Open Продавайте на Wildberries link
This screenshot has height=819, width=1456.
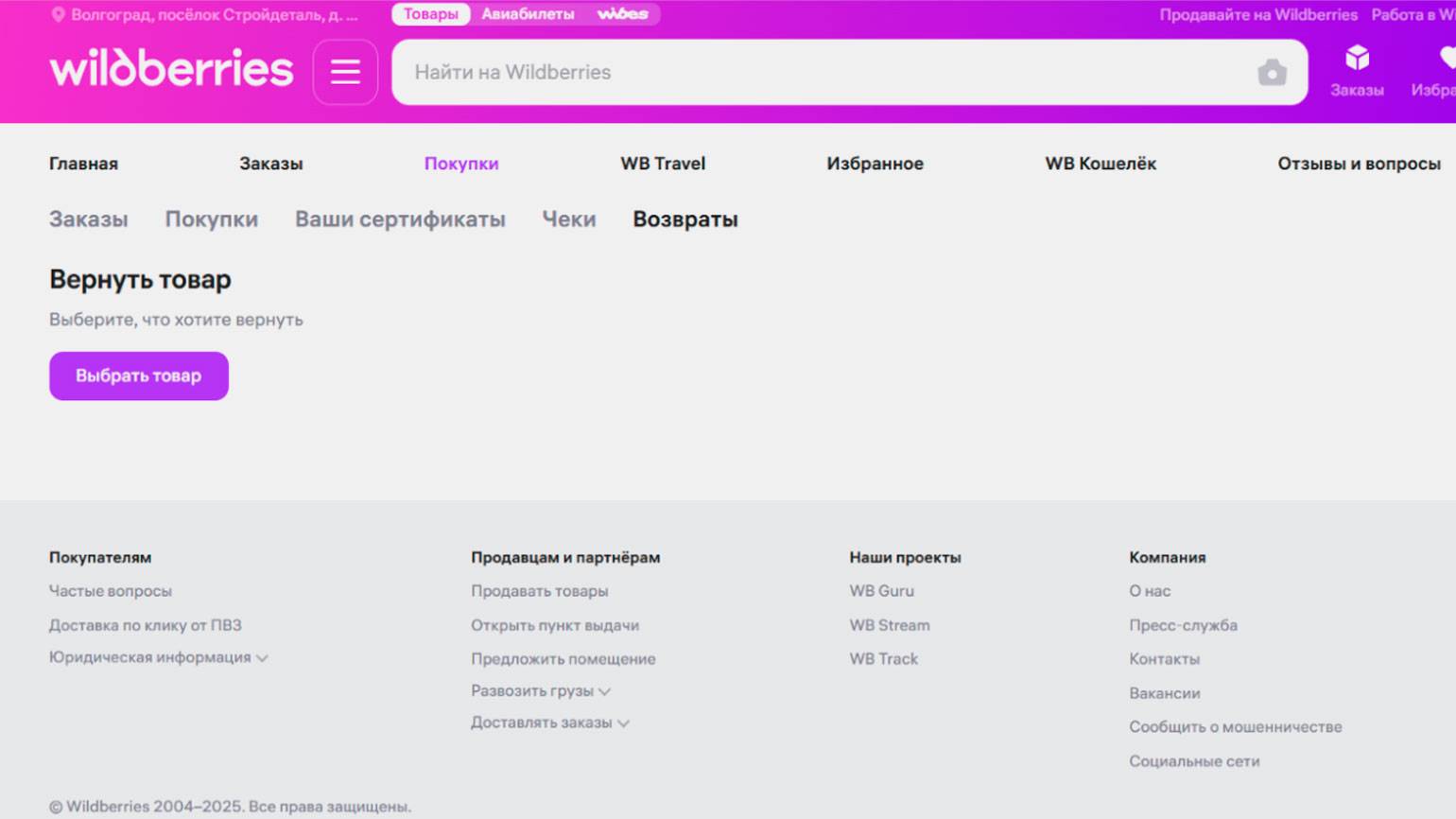pos(1258,15)
